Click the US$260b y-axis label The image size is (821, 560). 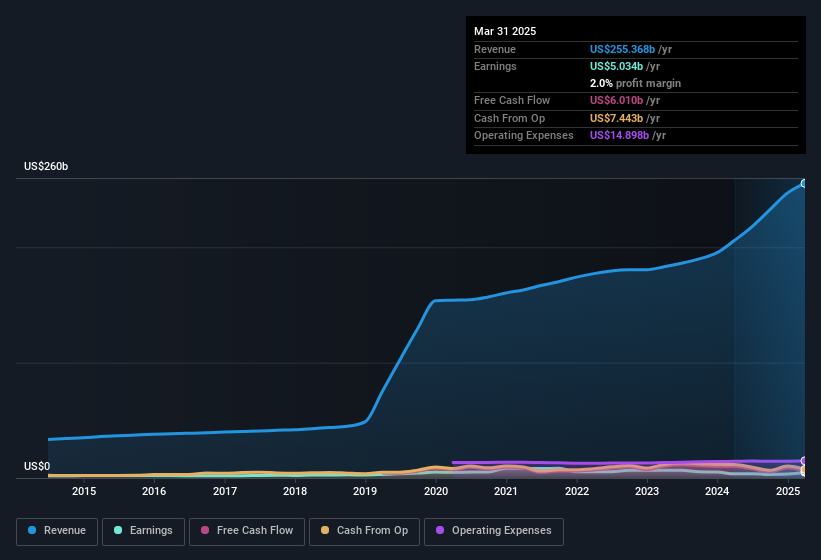(x=46, y=166)
